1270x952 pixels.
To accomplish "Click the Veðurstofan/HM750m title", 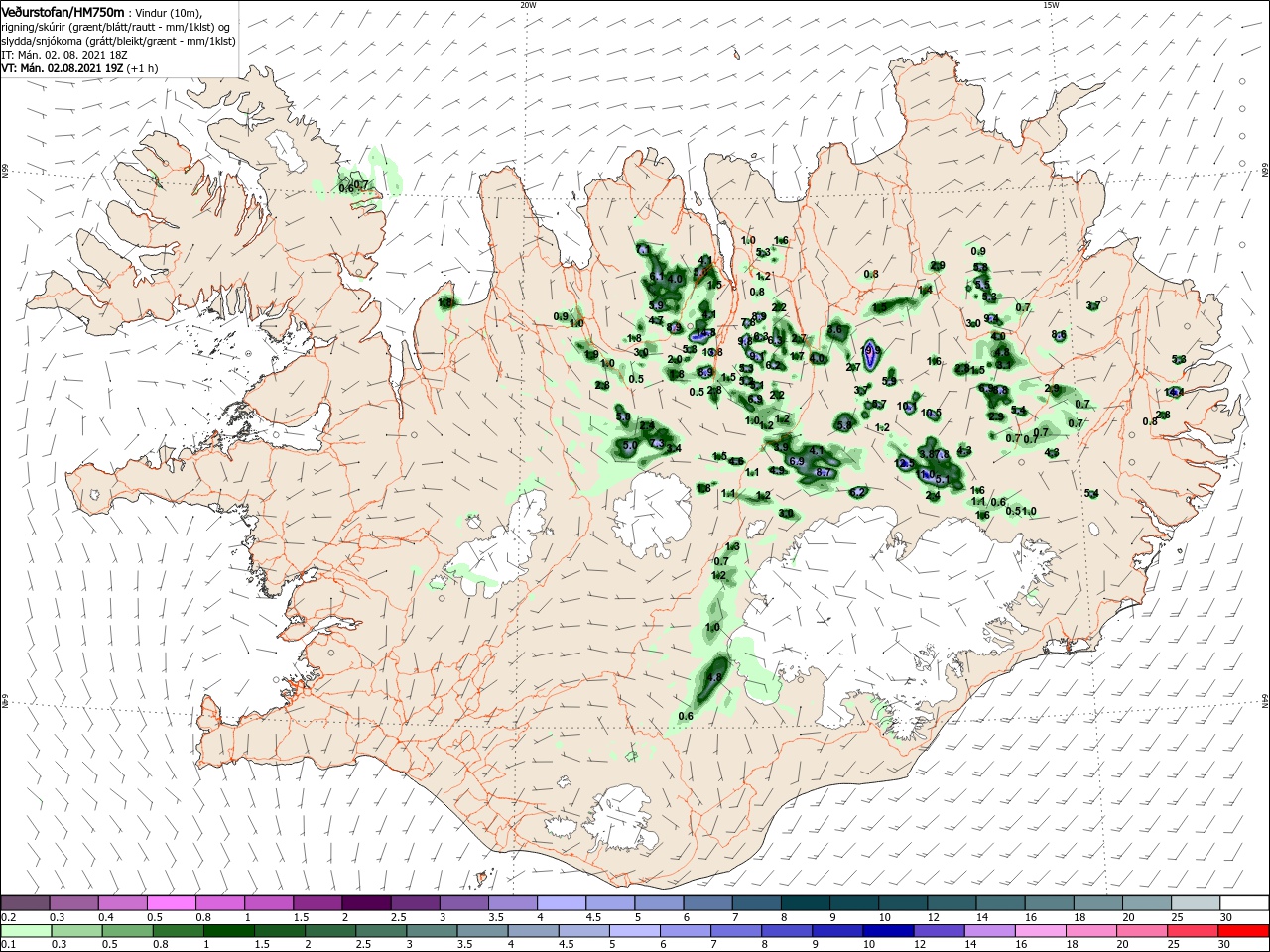I will 63,11.
